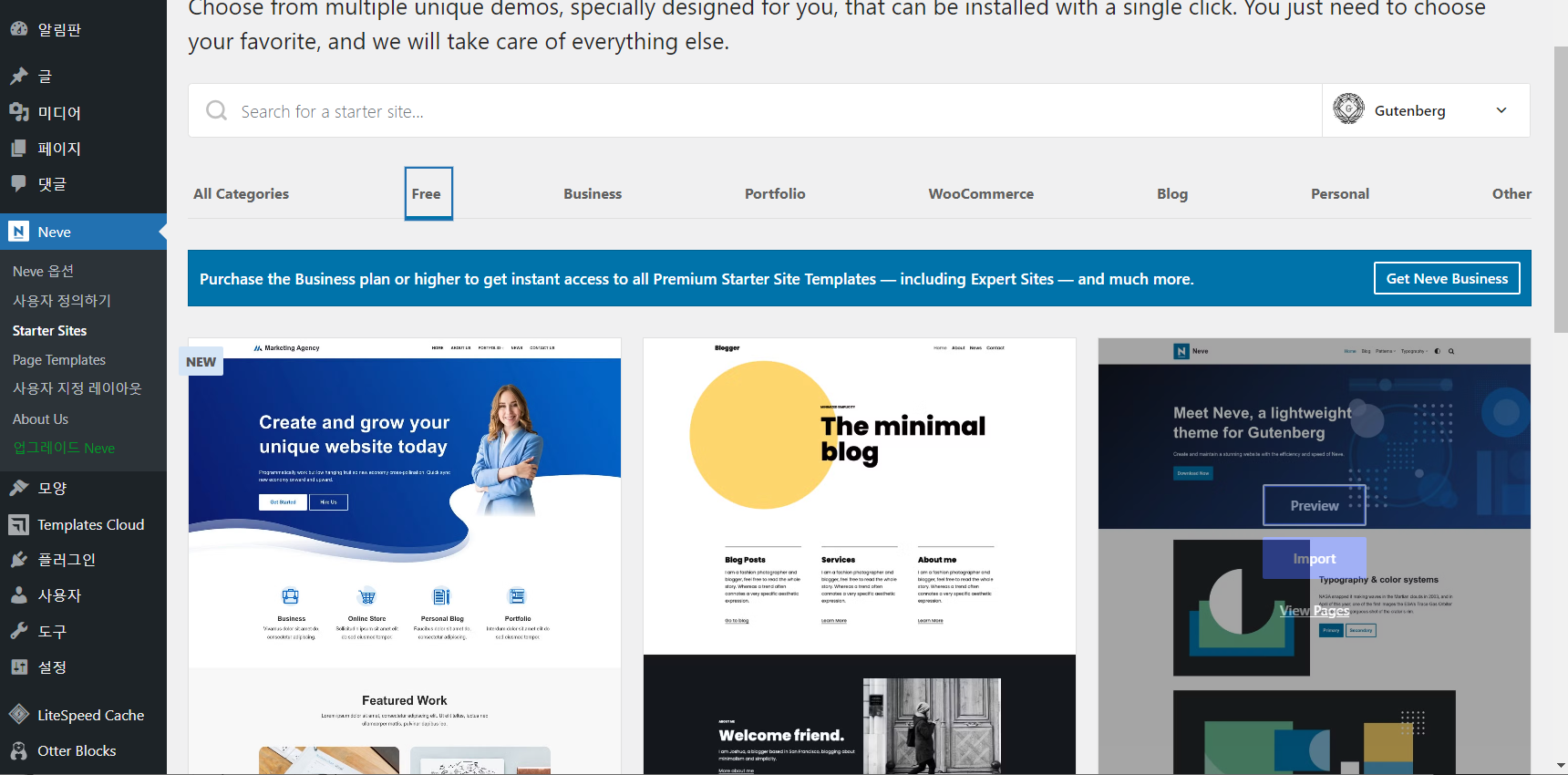Click the Gutenberg logo in builder selector
The image size is (1568, 775).
click(x=1349, y=109)
